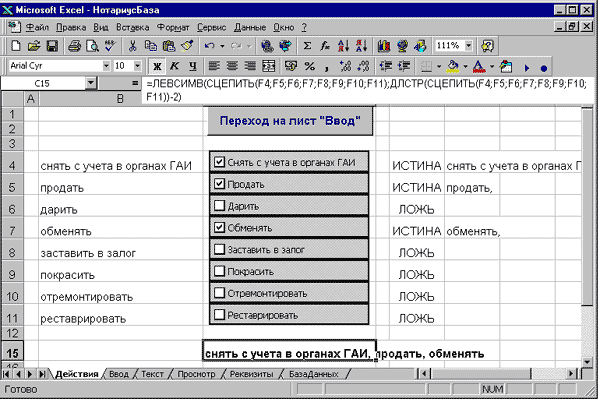This screenshot has height=402, width=600.
Task: Open the Font Color dropdown arrow
Action: [492, 67]
